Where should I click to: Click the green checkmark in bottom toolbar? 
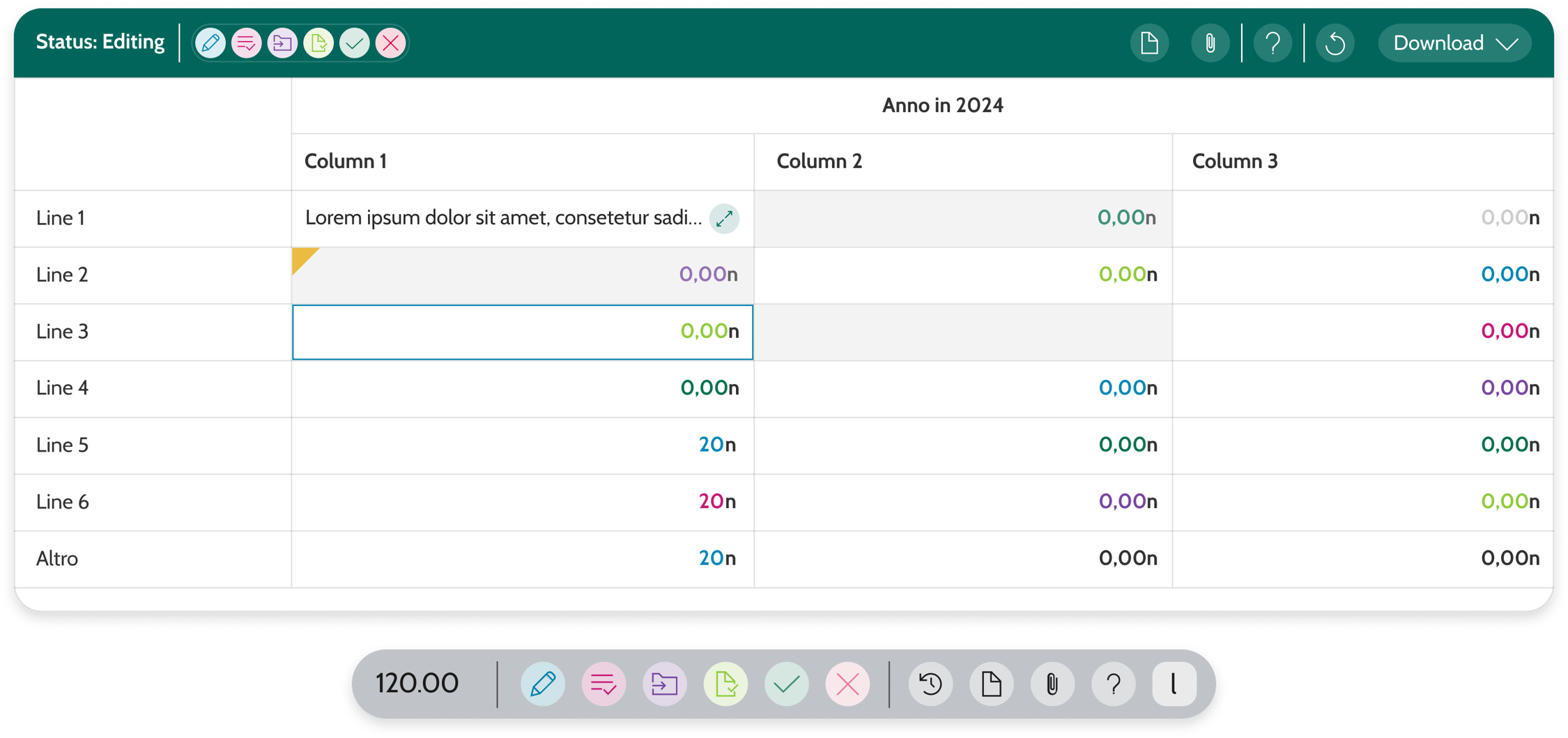click(787, 684)
